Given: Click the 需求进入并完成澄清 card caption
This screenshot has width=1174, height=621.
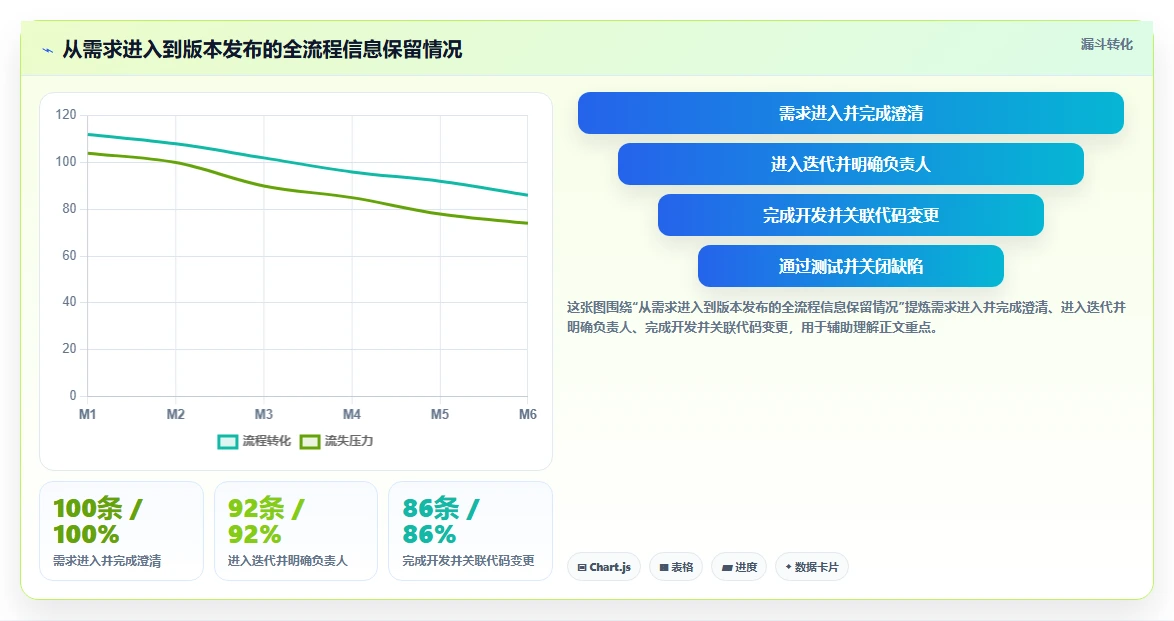Looking at the screenshot, I should pyautogui.click(x=107, y=560).
